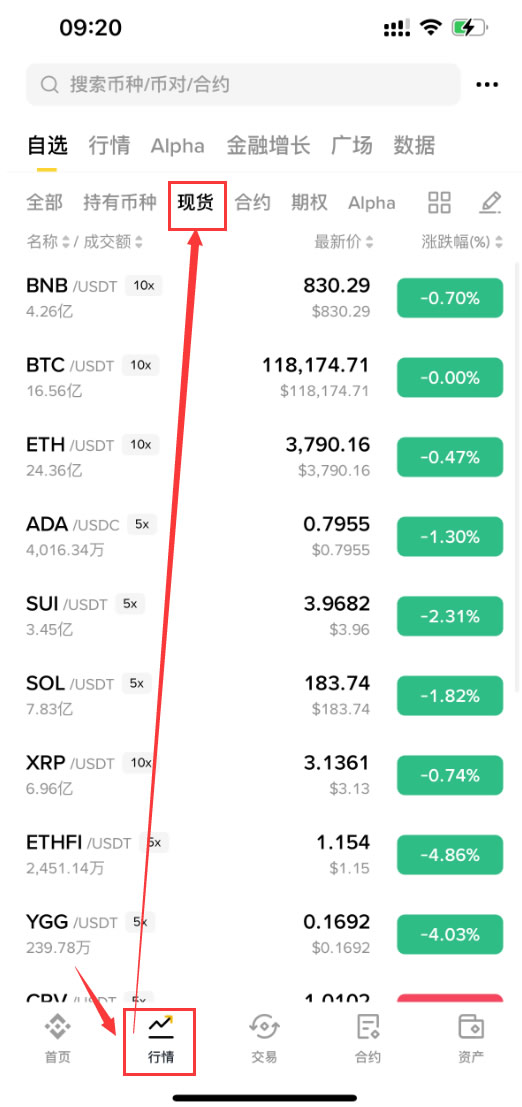Sort by 涨跌幅(%) change column
Viewport: 522px width, 1107px height.
point(462,242)
